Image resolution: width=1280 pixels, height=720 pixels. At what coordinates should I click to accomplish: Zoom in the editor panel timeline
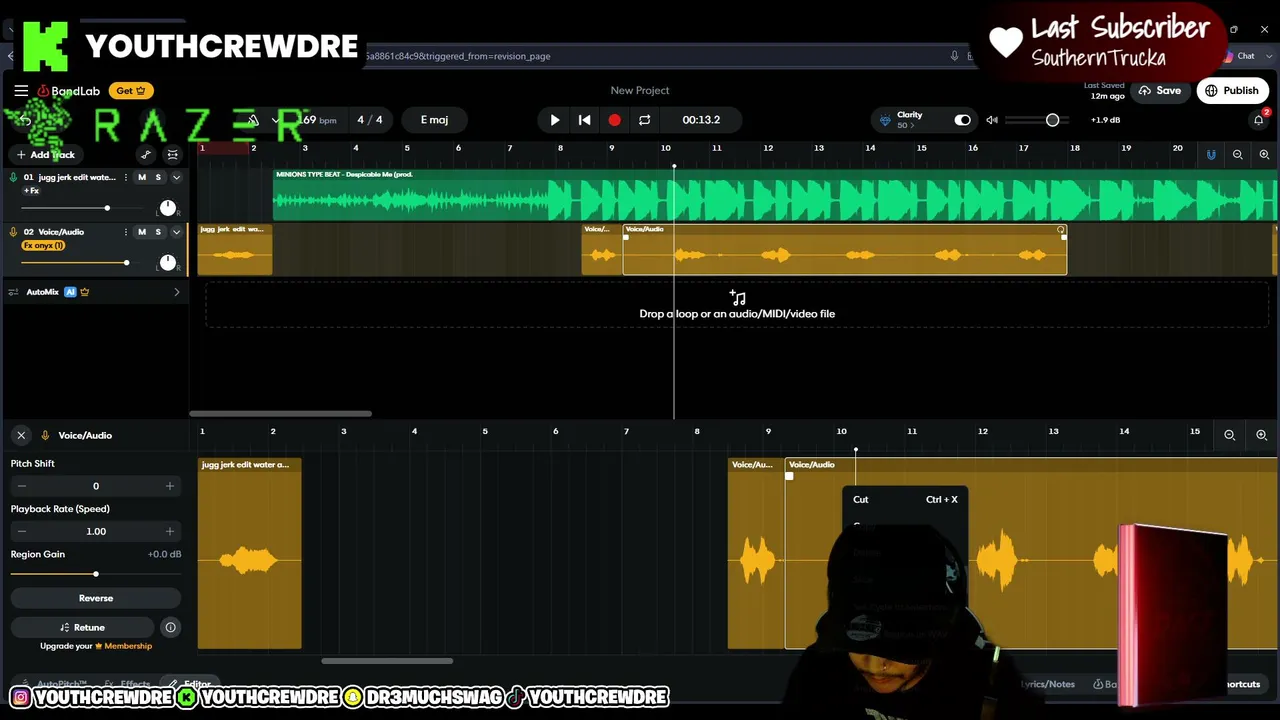tap(1261, 435)
